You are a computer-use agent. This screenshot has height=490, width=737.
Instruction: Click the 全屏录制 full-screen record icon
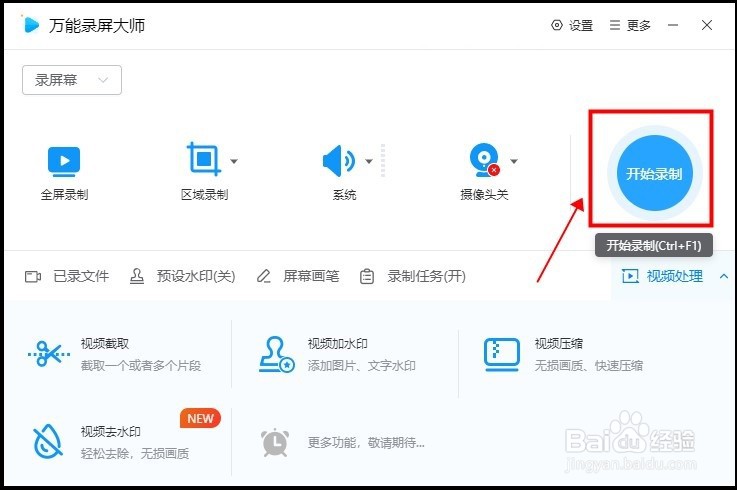click(x=64, y=161)
